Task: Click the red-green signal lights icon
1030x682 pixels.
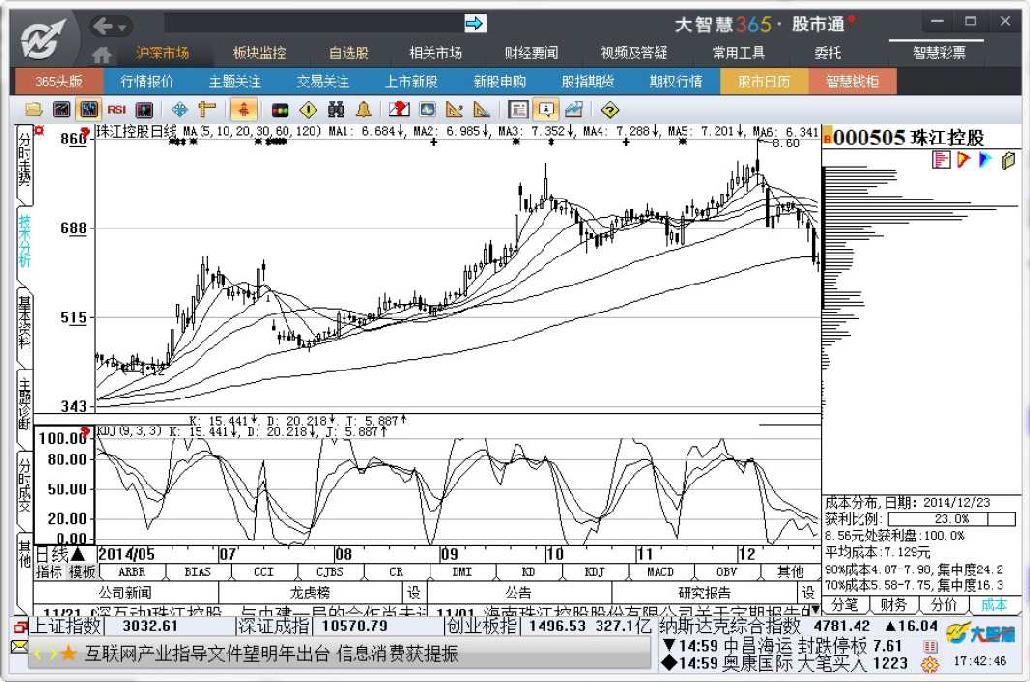Action: click(280, 110)
